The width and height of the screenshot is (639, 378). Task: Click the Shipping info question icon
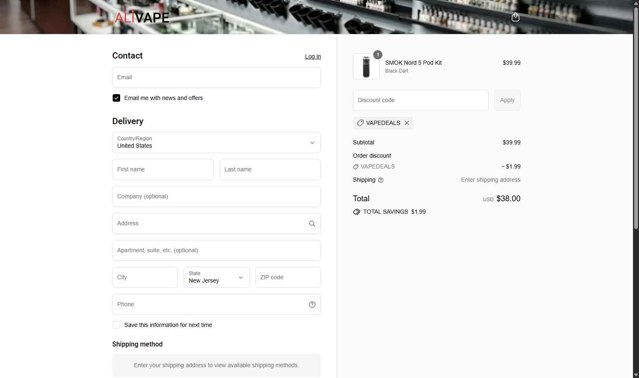coord(381,180)
